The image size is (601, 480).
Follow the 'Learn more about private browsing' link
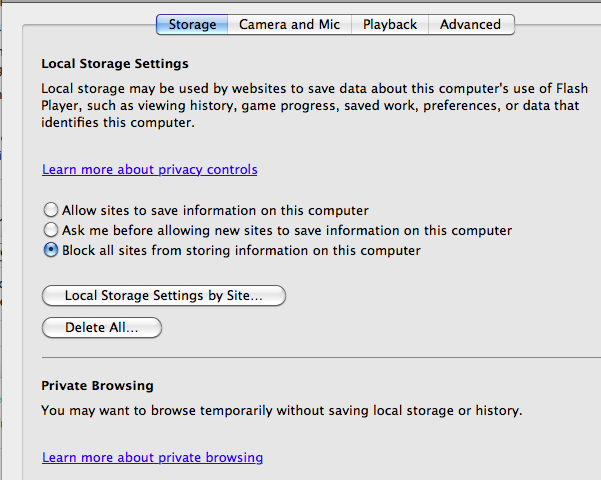[152, 458]
